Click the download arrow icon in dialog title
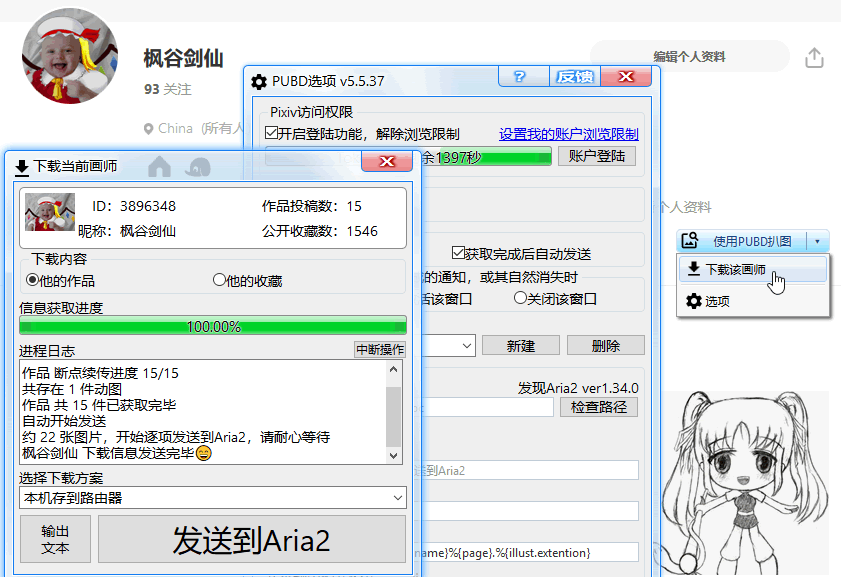The image size is (841, 577). pos(22,167)
